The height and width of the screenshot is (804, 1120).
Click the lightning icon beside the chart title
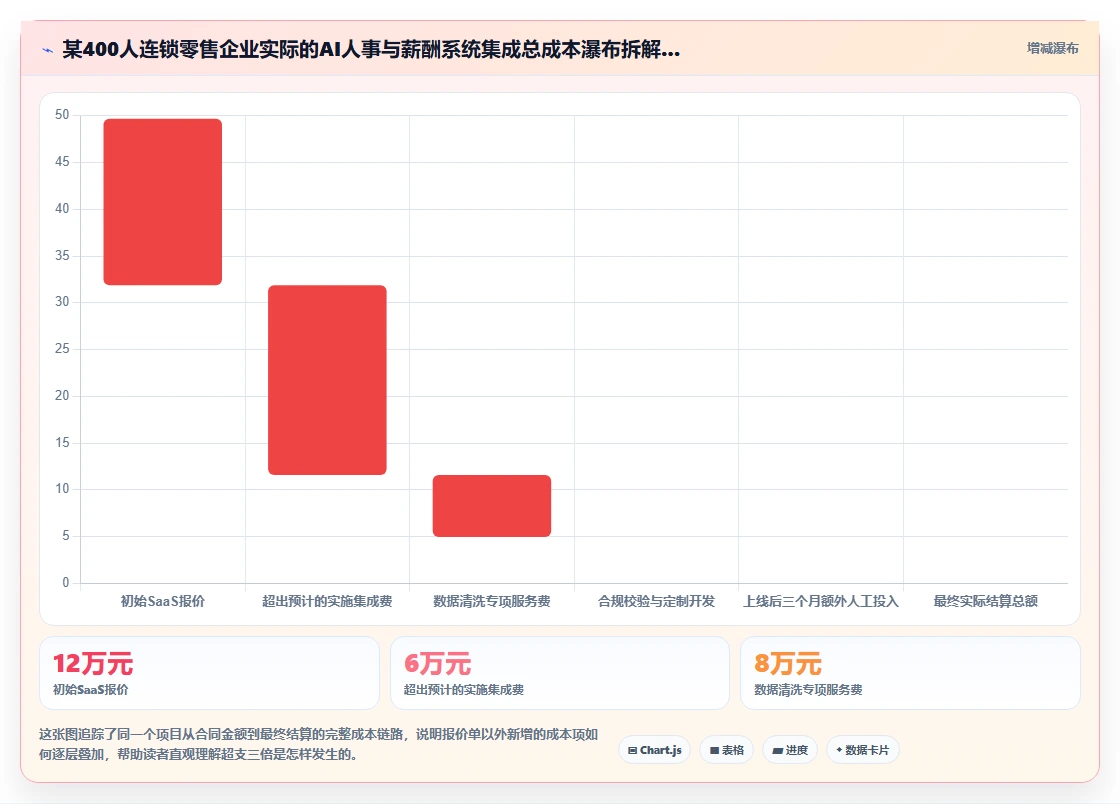click(48, 50)
